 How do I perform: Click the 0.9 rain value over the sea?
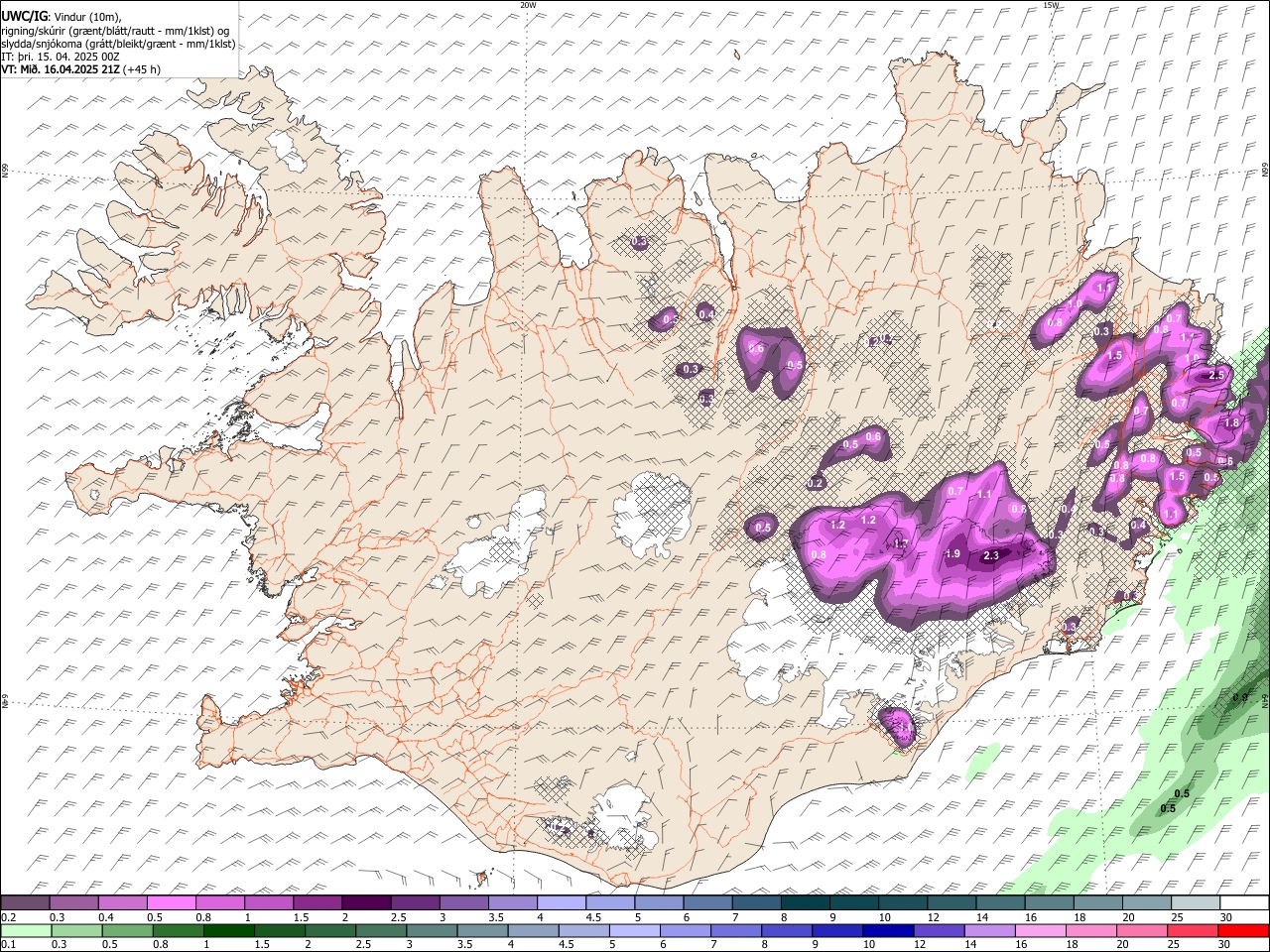pos(1239,698)
